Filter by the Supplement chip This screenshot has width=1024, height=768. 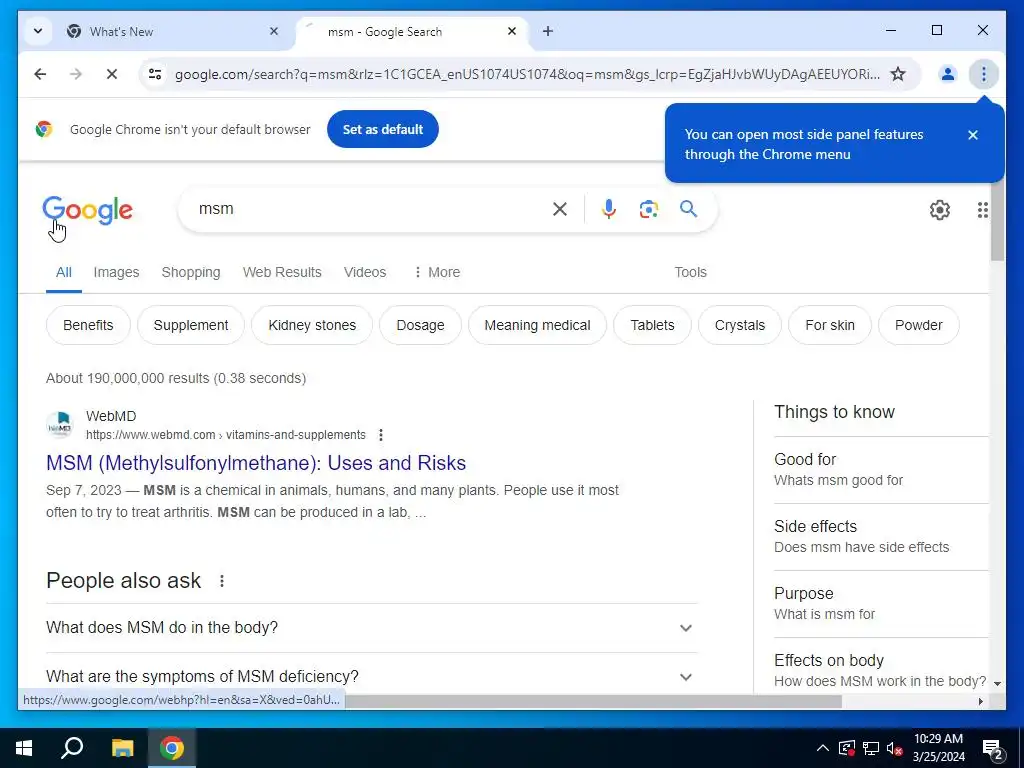[x=191, y=325]
